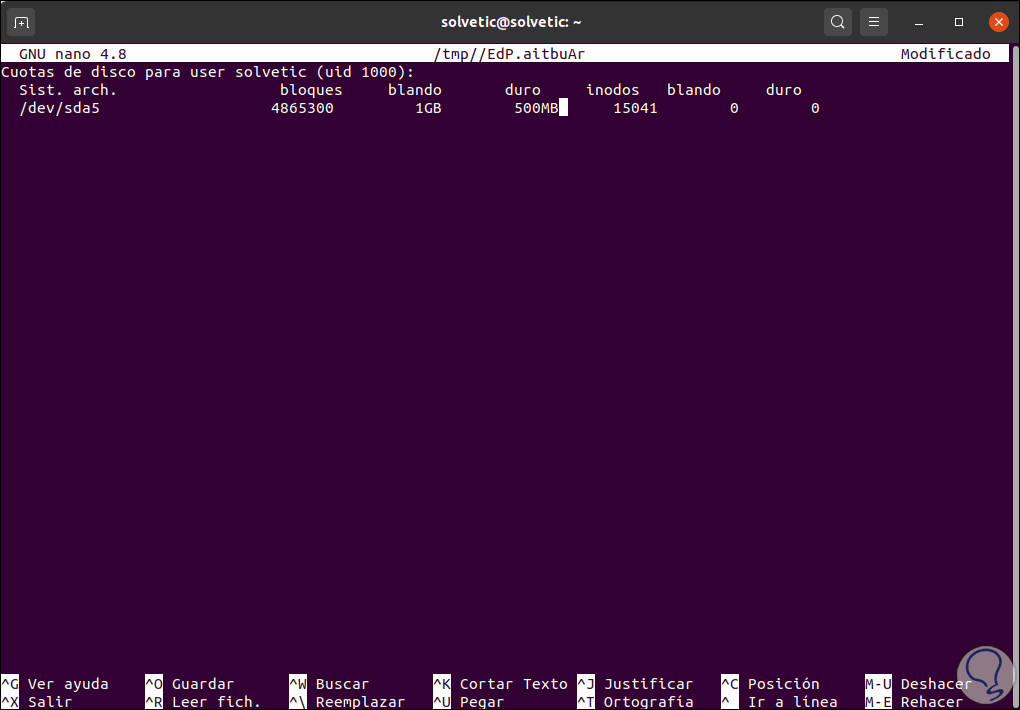Viewport: 1020px width, 710px height.
Task: Click the Sist. arch. column header
Action: tap(68, 90)
